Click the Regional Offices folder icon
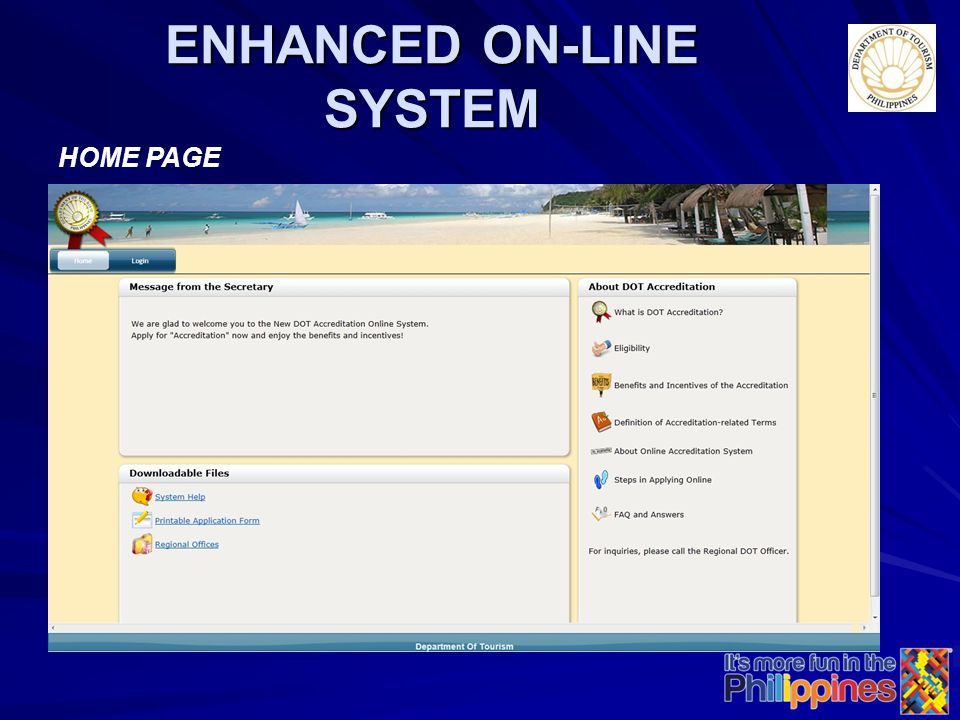The width and height of the screenshot is (960, 720). coord(142,544)
